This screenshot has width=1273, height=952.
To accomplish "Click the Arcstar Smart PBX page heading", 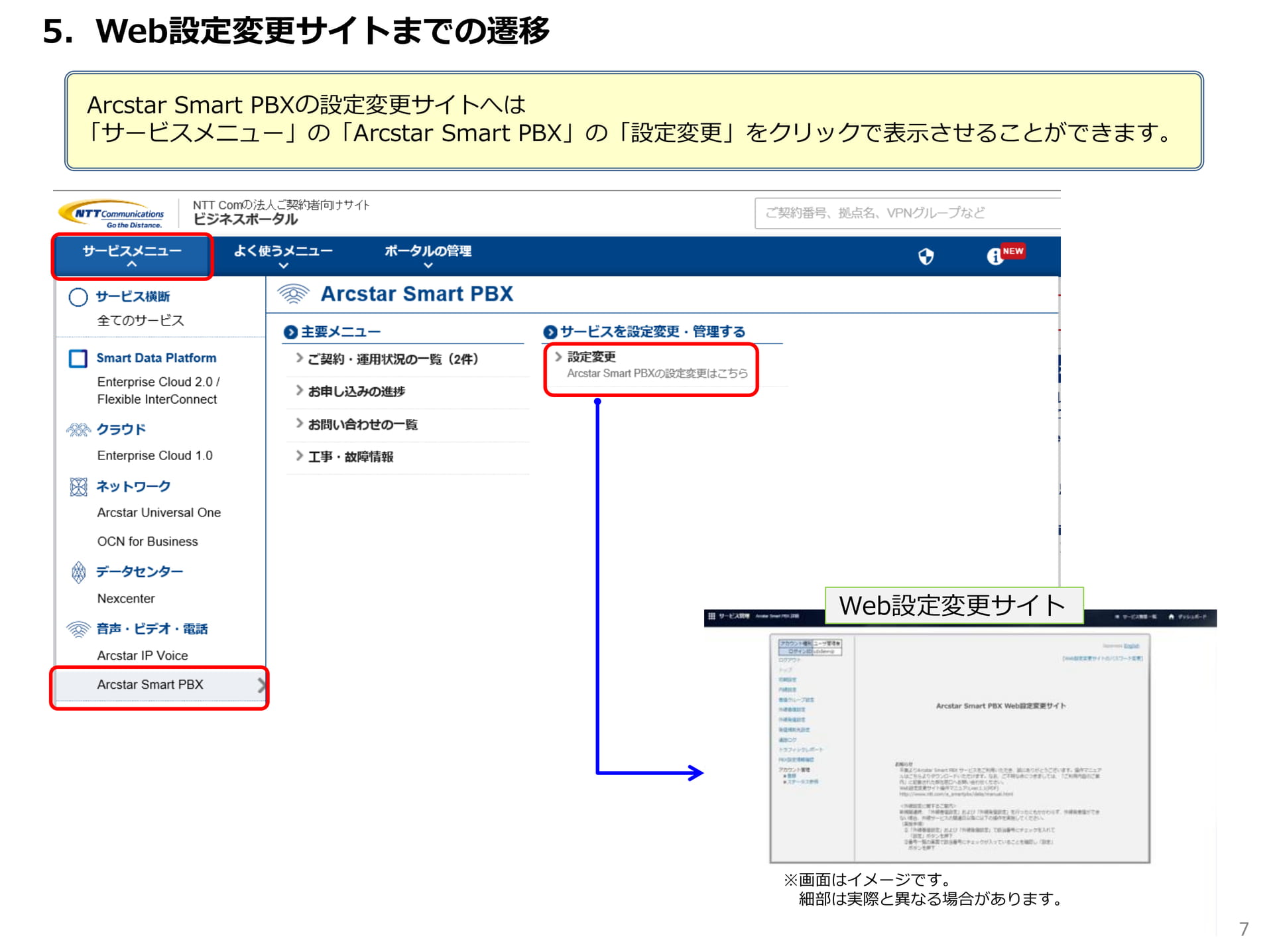I will pyautogui.click(x=417, y=294).
